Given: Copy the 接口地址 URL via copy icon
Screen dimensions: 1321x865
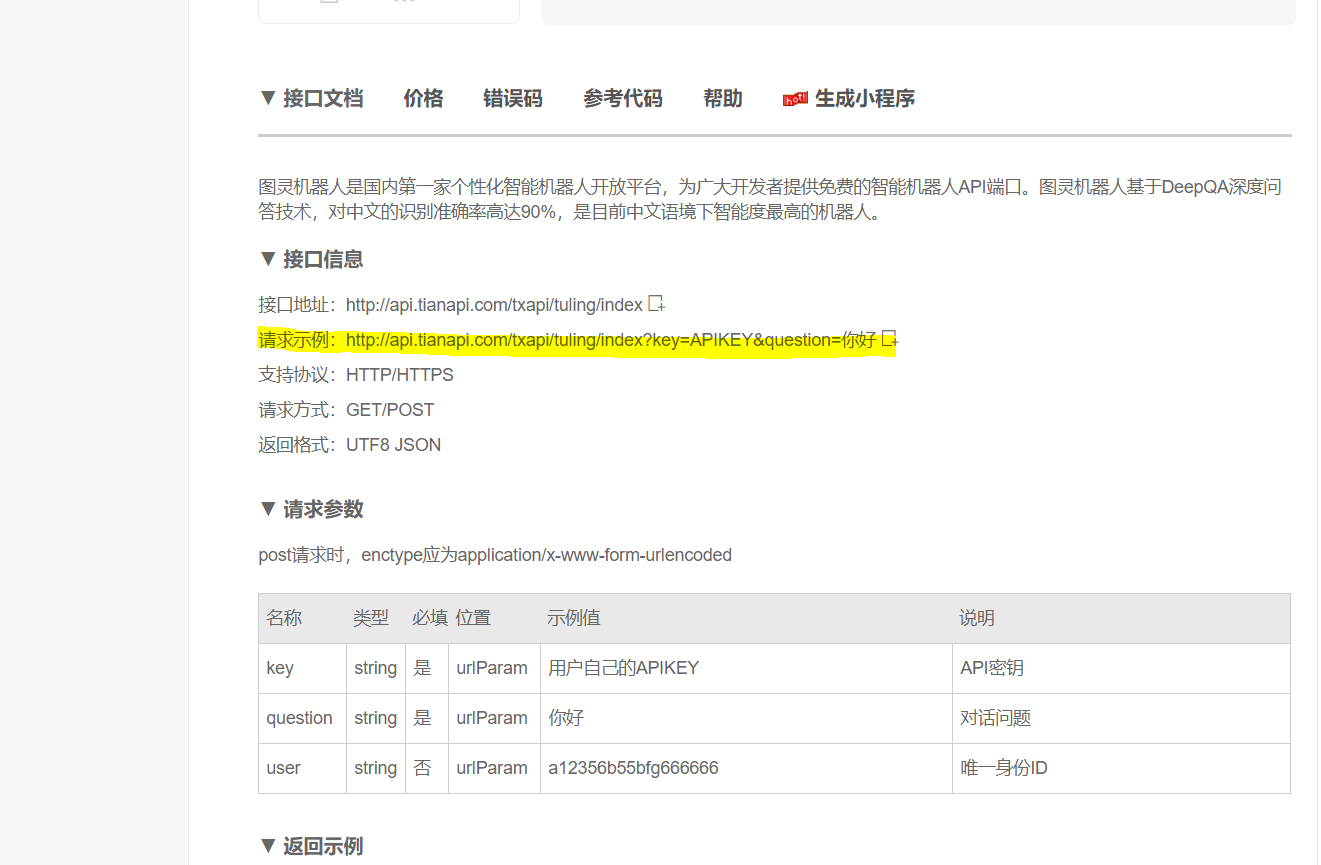Looking at the screenshot, I should (657, 304).
